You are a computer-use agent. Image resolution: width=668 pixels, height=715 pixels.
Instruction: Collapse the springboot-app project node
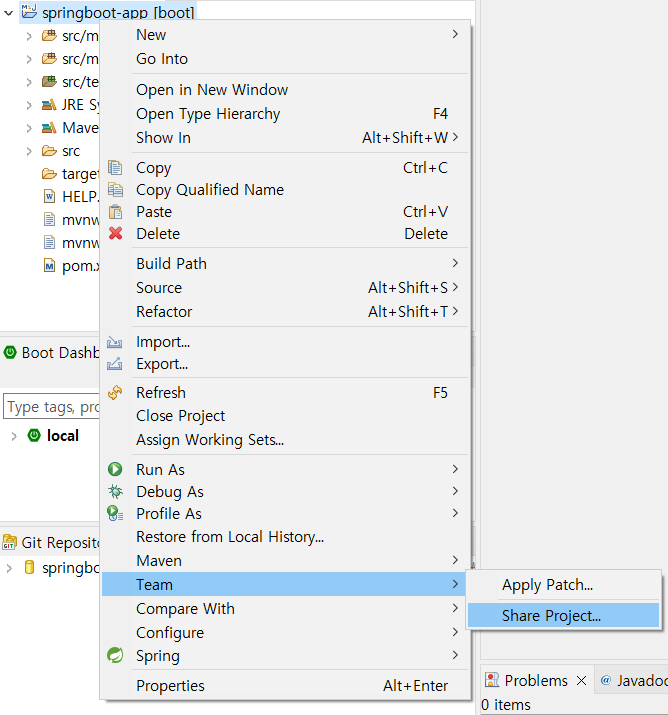[8, 13]
